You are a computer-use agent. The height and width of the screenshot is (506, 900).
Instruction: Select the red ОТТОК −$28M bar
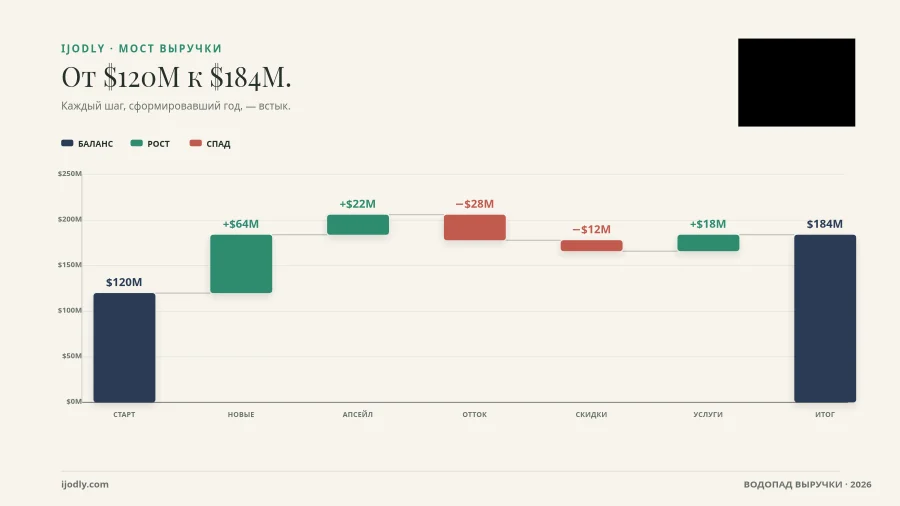(475, 227)
